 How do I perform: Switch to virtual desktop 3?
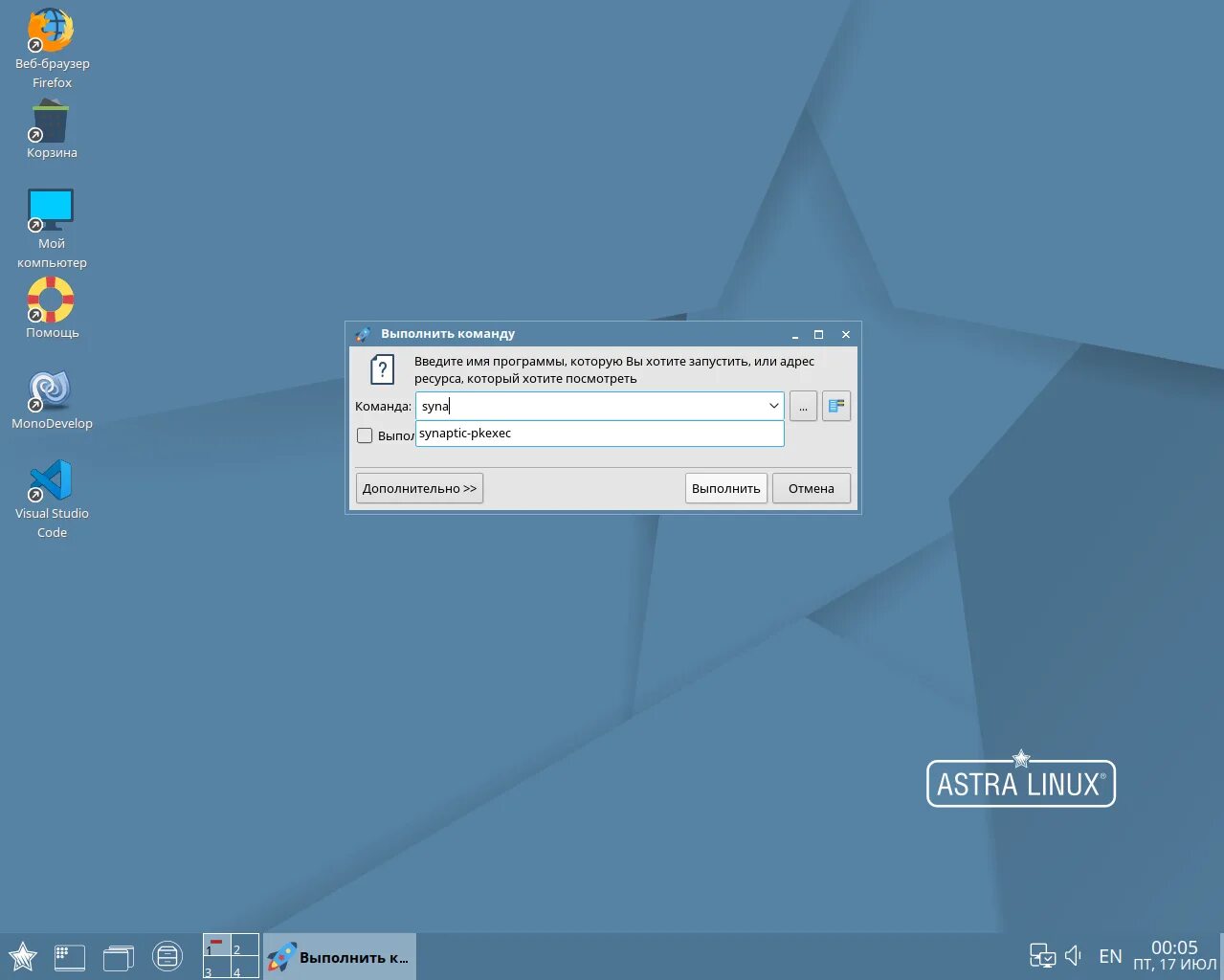click(217, 968)
